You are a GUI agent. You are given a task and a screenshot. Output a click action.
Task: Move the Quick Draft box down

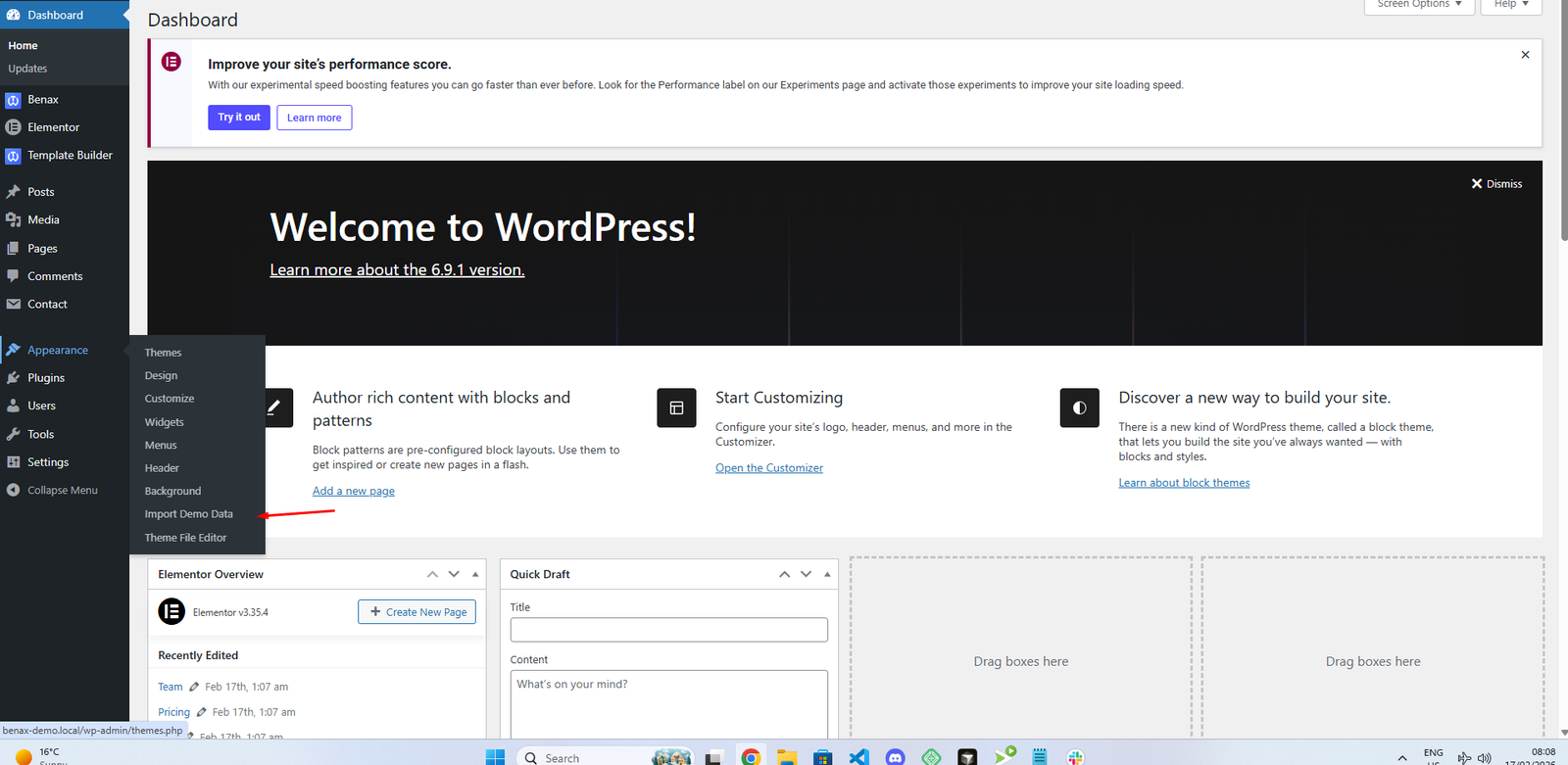pyautogui.click(x=806, y=575)
